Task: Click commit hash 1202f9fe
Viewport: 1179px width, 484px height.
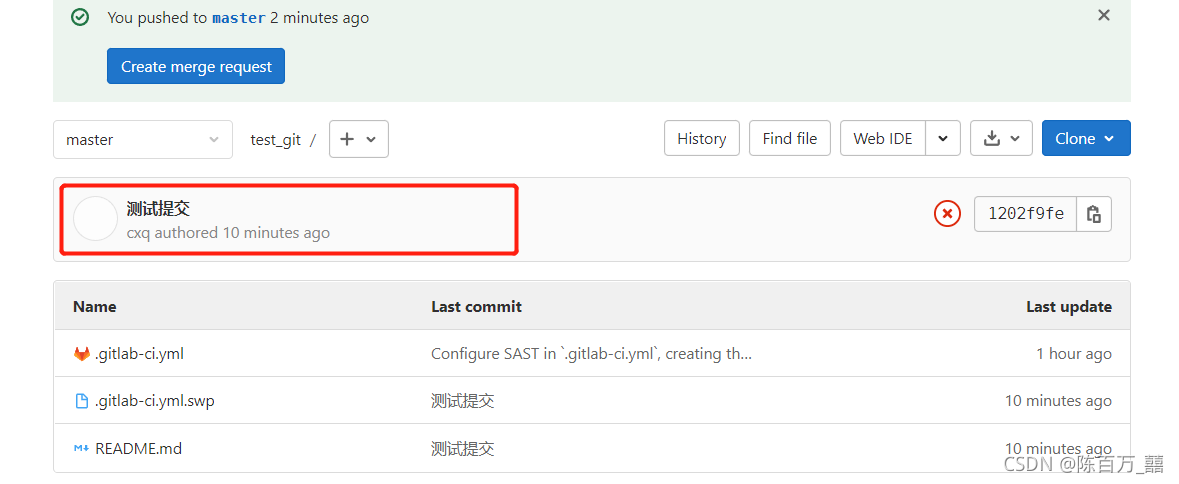Action: [1026, 214]
